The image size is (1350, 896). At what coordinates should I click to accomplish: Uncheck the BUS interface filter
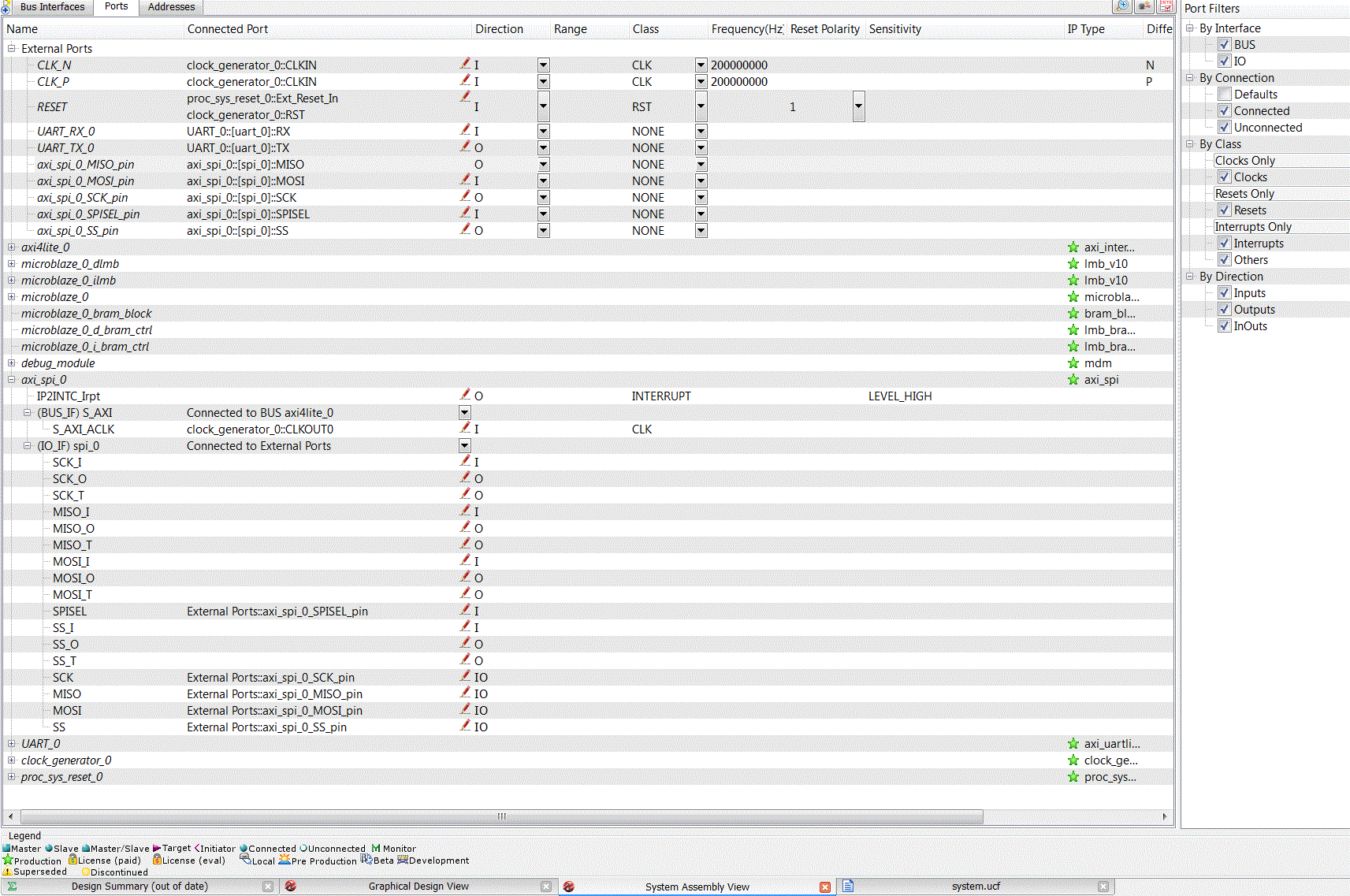(1225, 45)
